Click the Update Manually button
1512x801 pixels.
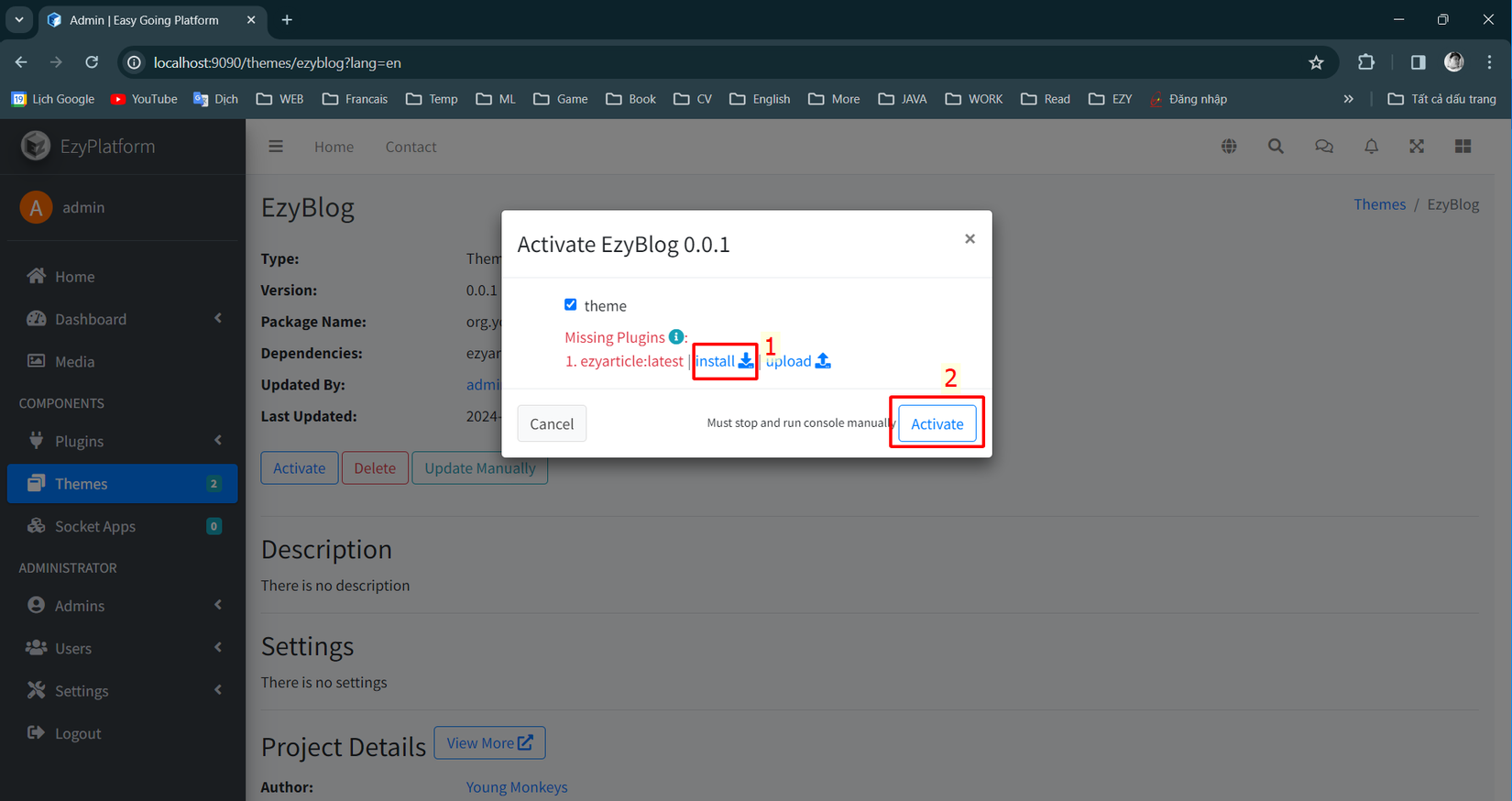[479, 468]
